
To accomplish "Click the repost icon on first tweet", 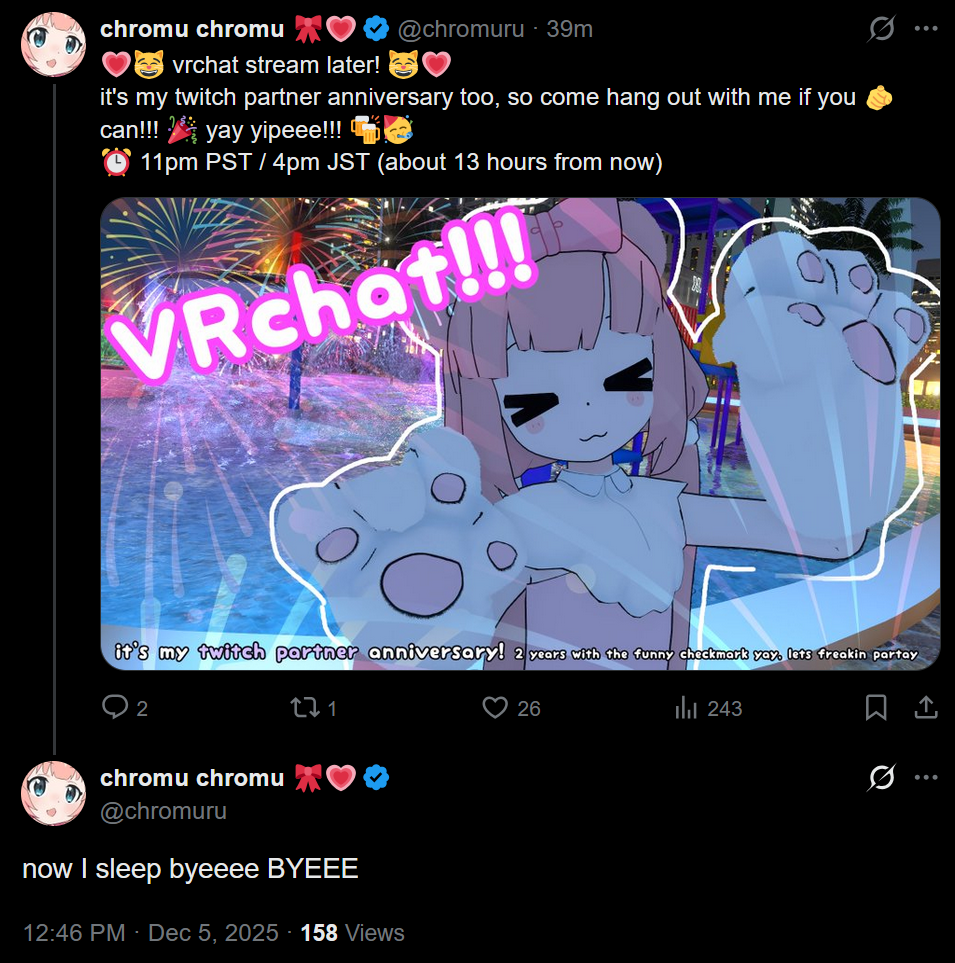I will (305, 708).
